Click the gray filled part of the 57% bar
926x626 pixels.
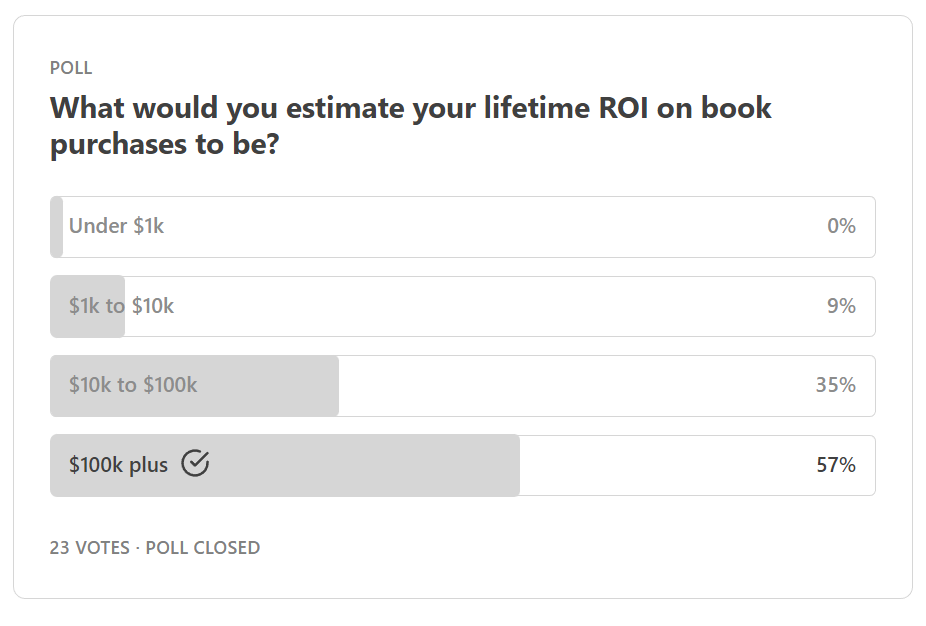tap(285, 465)
